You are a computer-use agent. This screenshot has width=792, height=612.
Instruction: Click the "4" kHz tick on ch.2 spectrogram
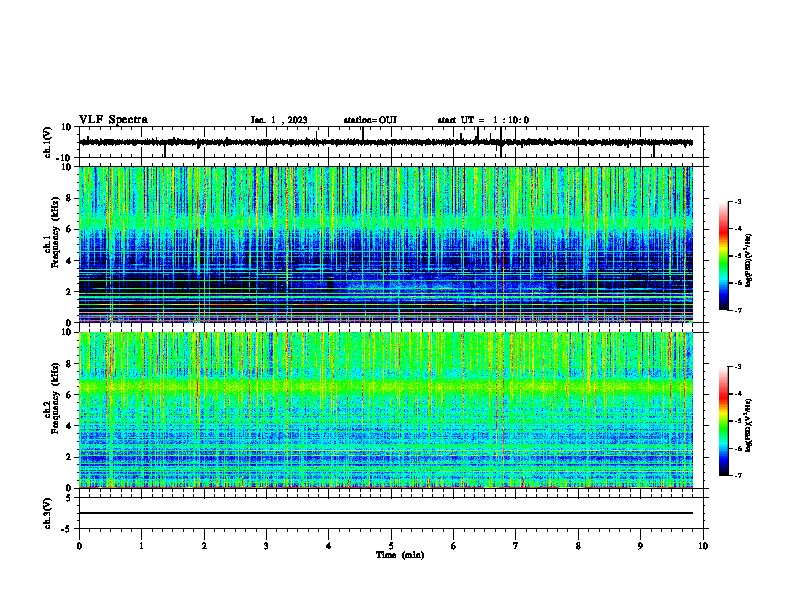click(69, 426)
